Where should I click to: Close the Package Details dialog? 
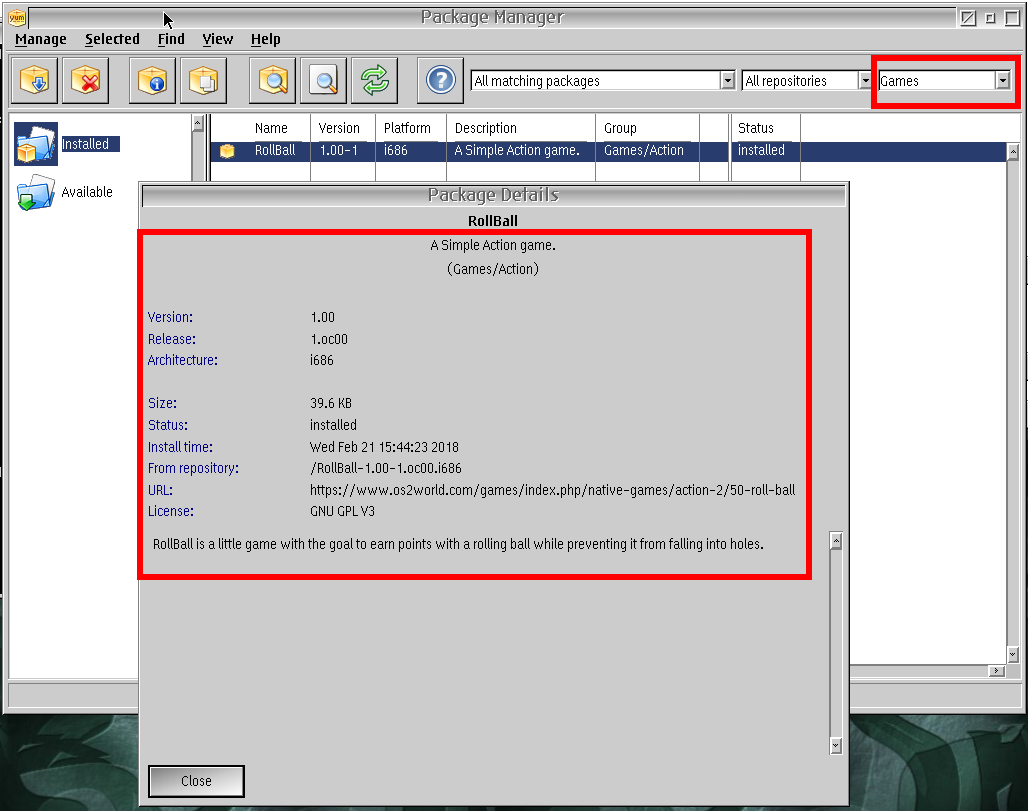[x=196, y=781]
